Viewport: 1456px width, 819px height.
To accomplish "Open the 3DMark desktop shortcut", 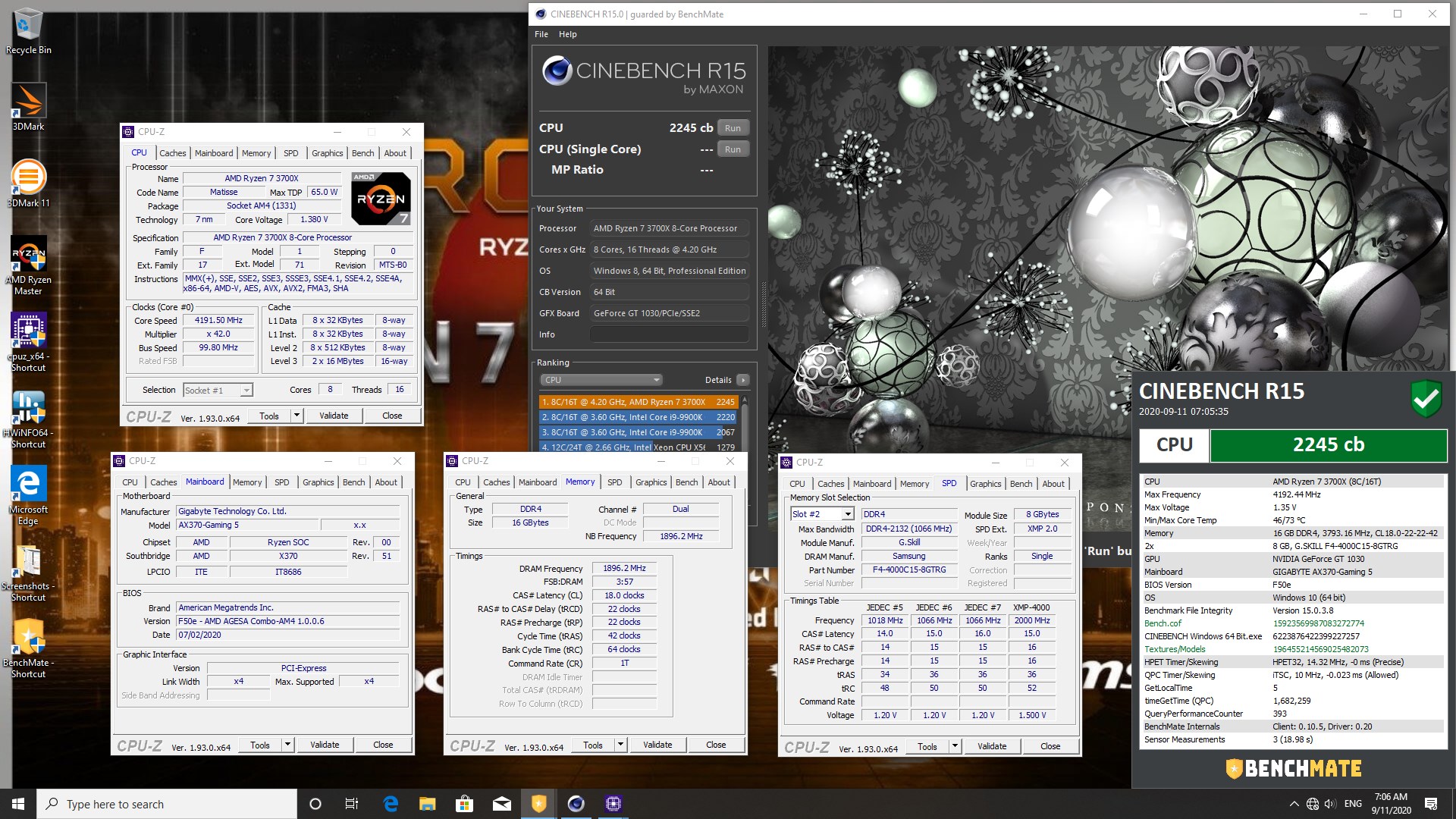I will pyautogui.click(x=28, y=106).
